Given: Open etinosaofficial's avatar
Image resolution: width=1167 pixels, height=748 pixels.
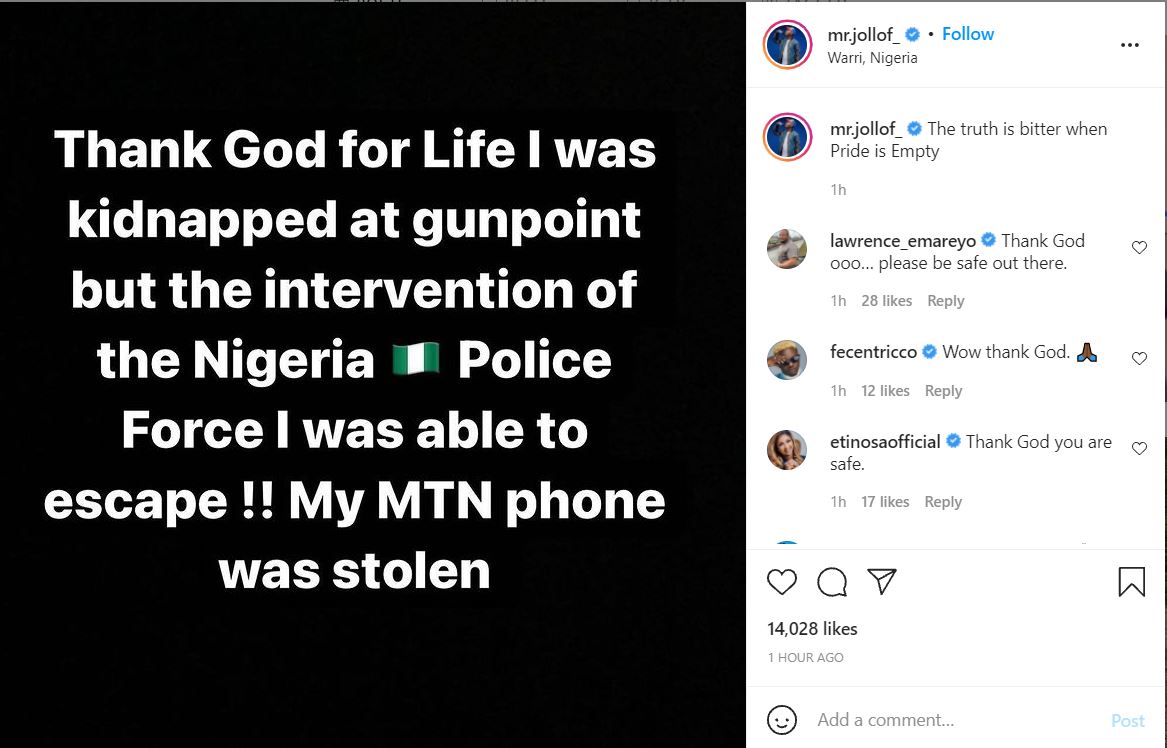Looking at the screenshot, I should click(787, 451).
